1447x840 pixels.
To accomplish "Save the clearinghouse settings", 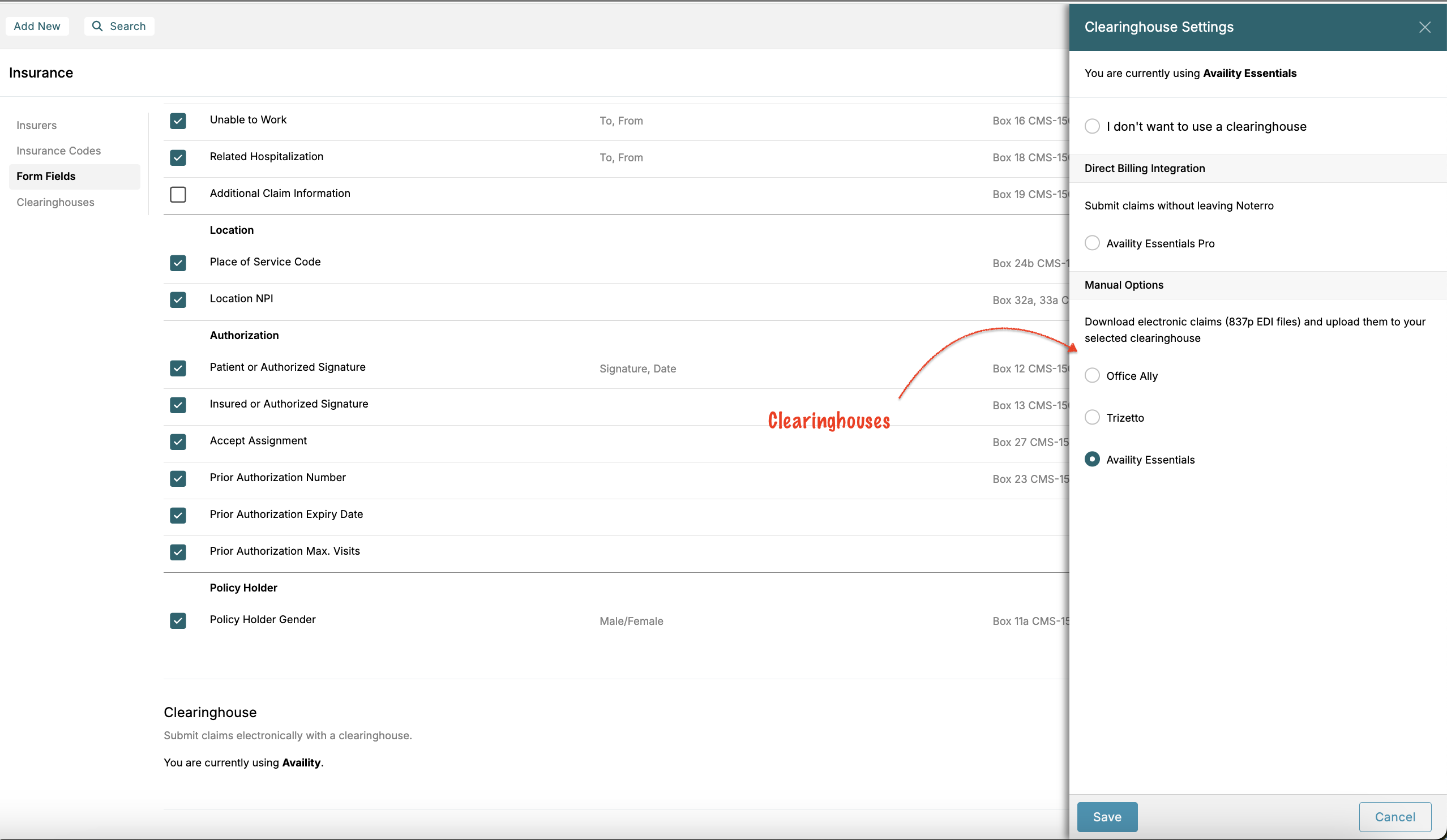I will 1107,816.
